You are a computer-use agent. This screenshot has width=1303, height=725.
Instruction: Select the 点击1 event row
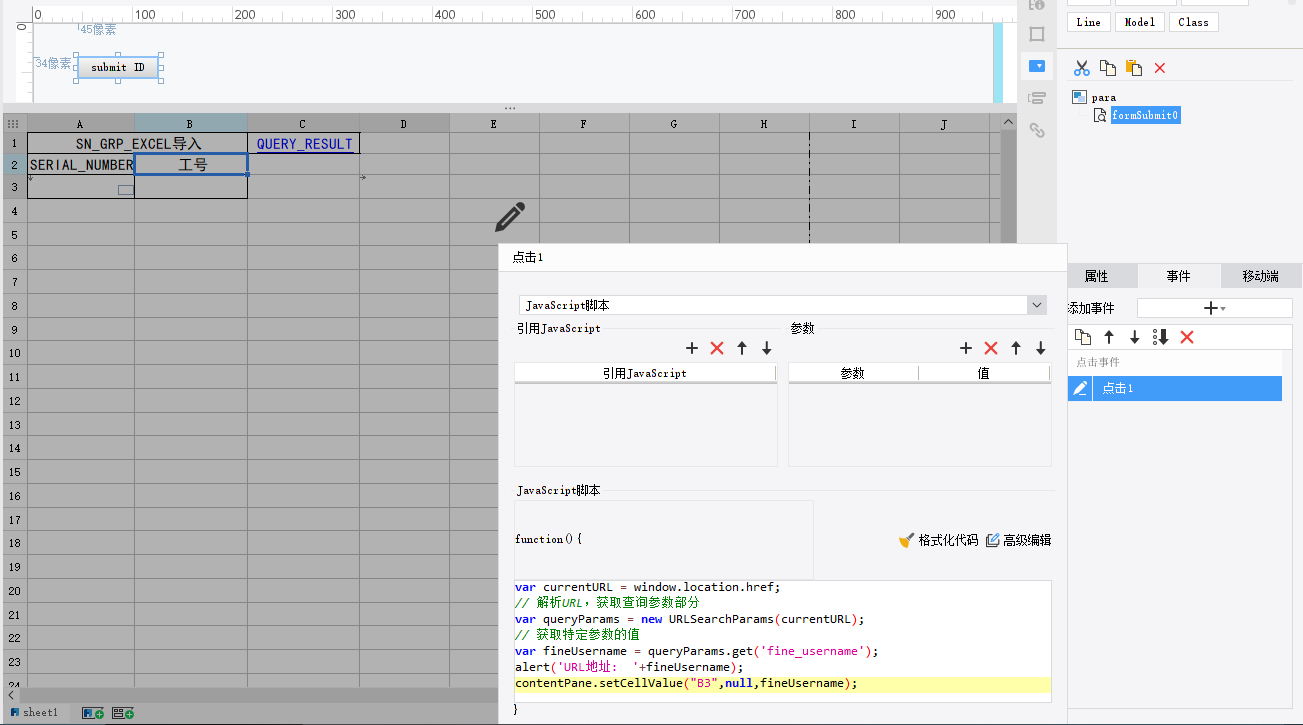point(1175,388)
